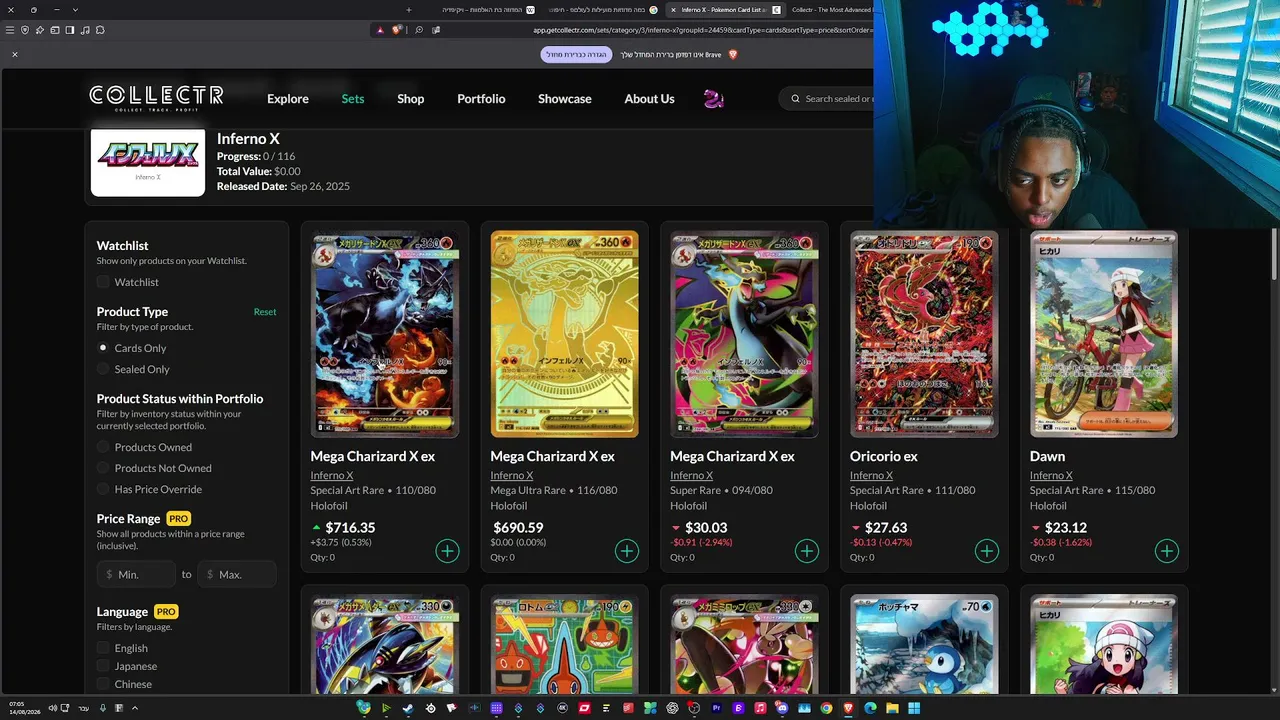Select the Cards Only radio option
Image resolution: width=1280 pixels, height=720 pixels.
[x=103, y=348]
